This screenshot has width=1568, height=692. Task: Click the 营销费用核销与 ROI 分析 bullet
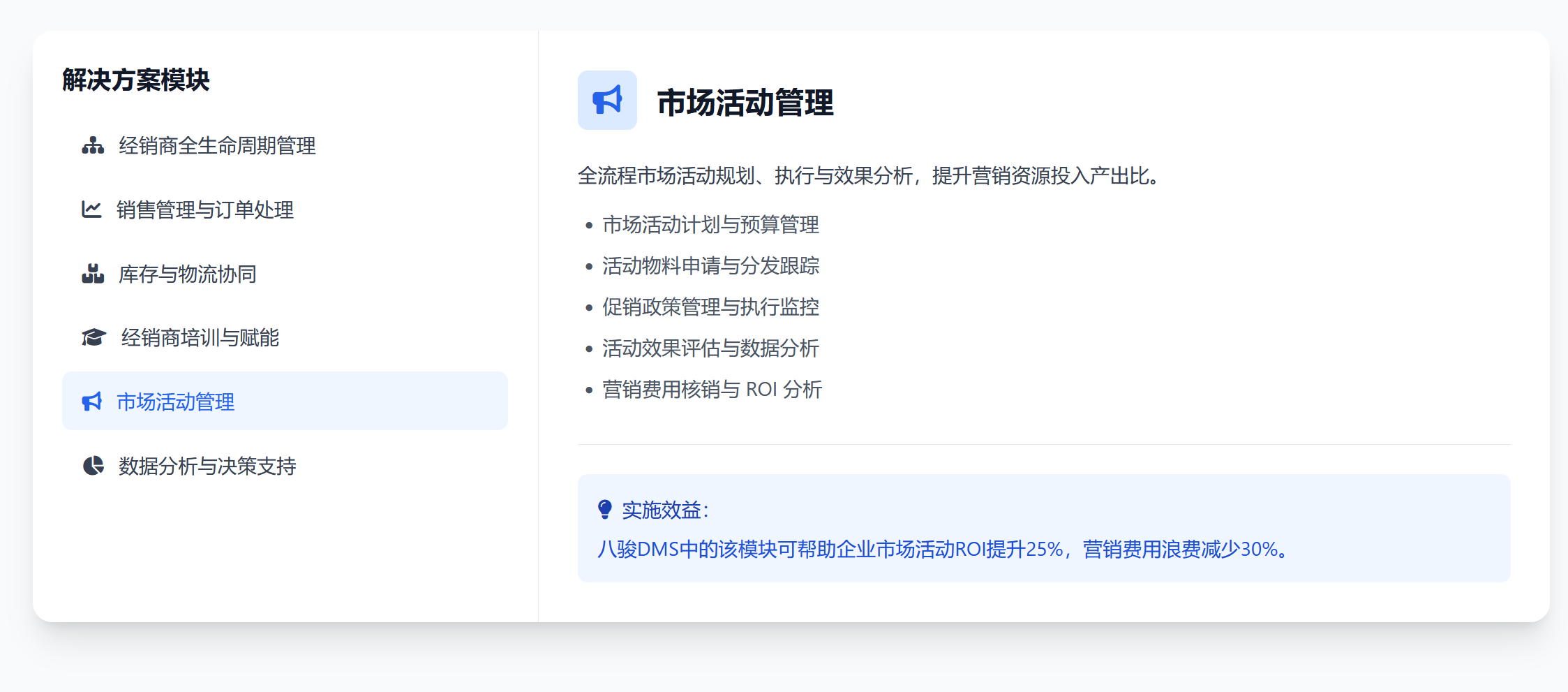(712, 390)
